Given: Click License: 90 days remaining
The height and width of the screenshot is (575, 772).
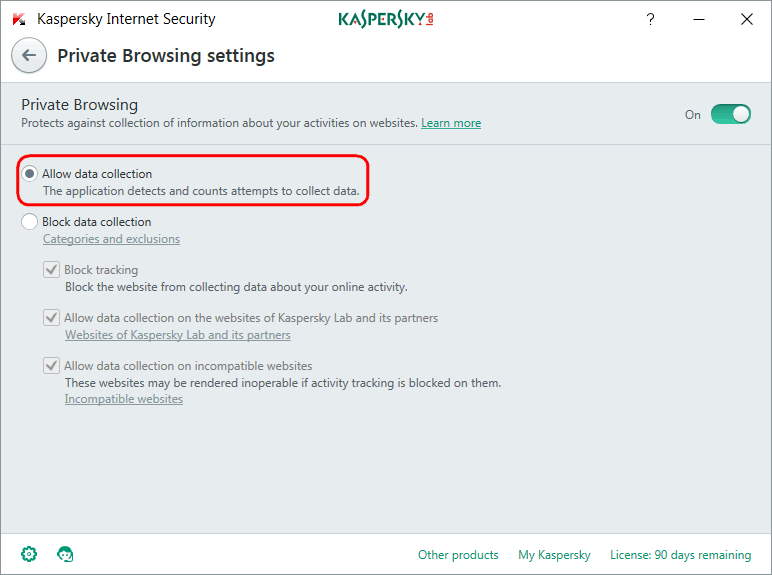Looking at the screenshot, I should (680, 555).
